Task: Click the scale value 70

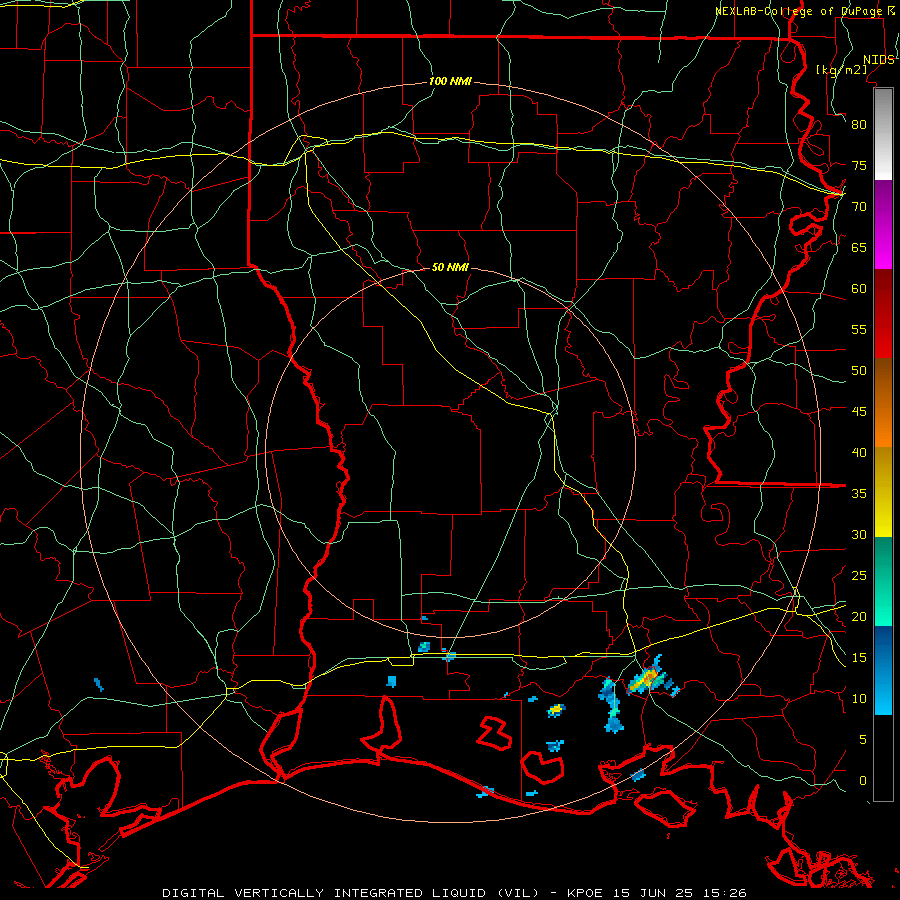Action: [859, 207]
